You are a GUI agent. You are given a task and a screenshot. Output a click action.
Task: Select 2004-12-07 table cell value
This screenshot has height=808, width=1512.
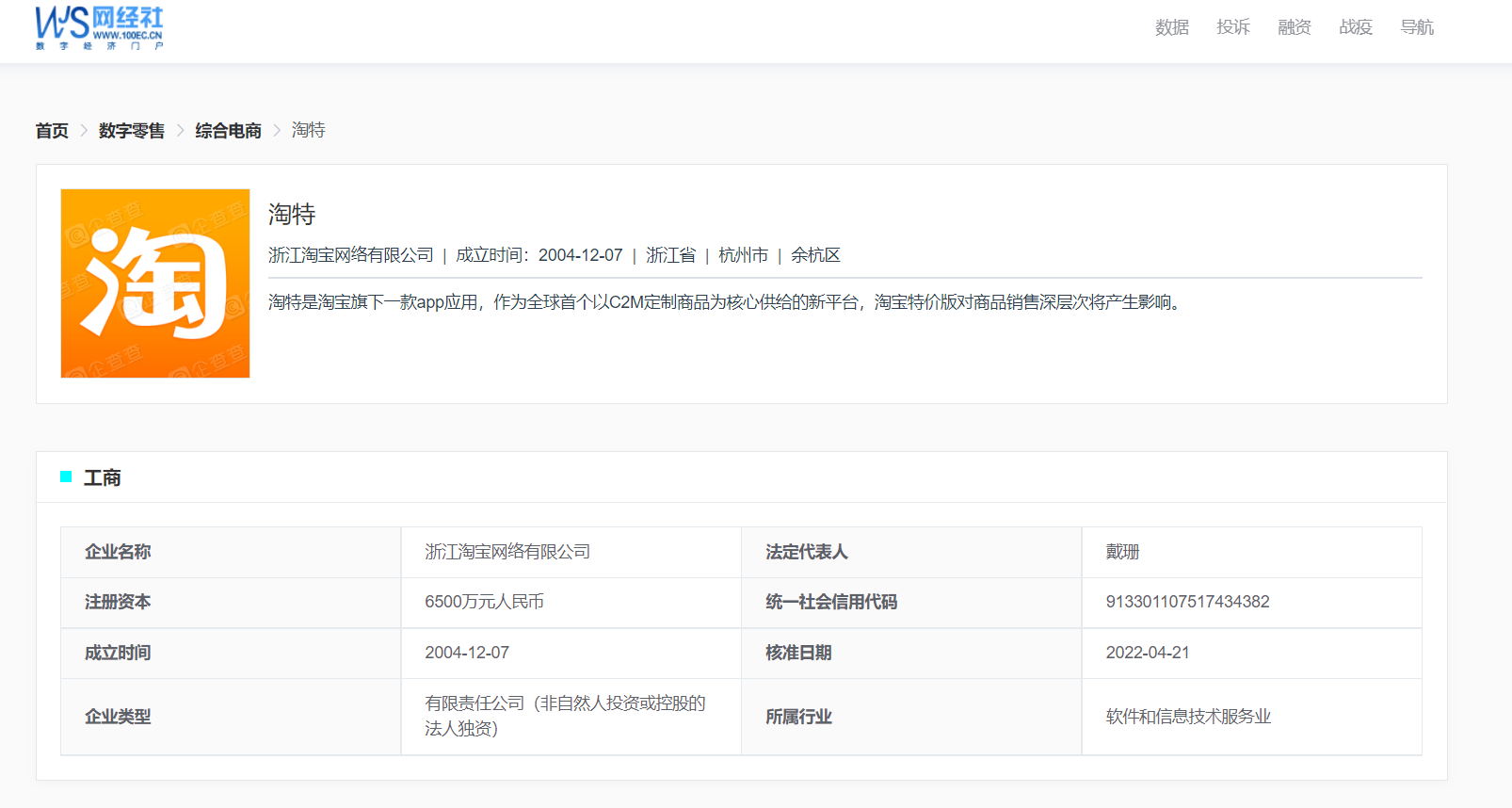coord(467,653)
